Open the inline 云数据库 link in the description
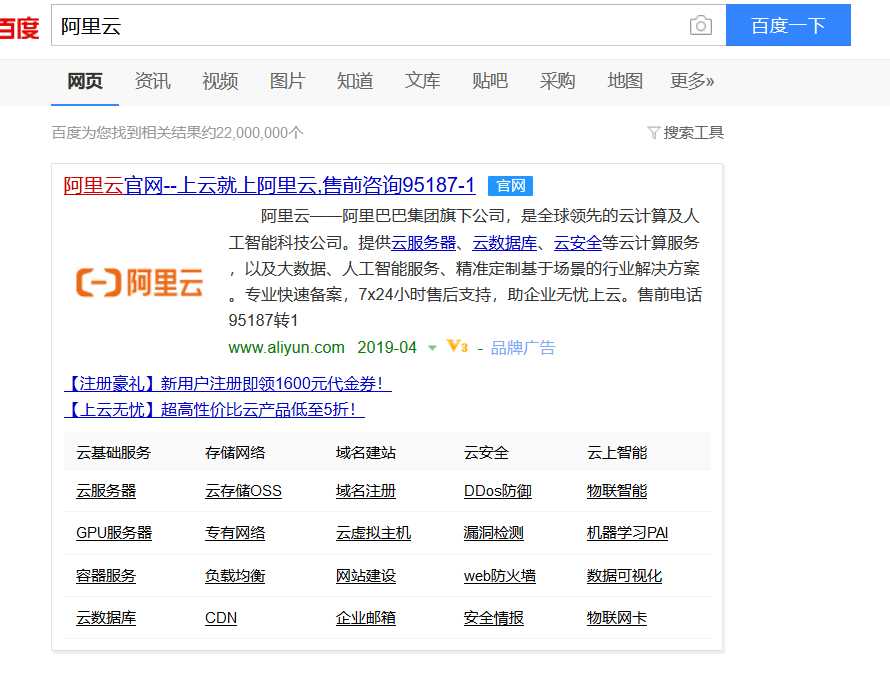This screenshot has height=682, width=890. click(505, 243)
